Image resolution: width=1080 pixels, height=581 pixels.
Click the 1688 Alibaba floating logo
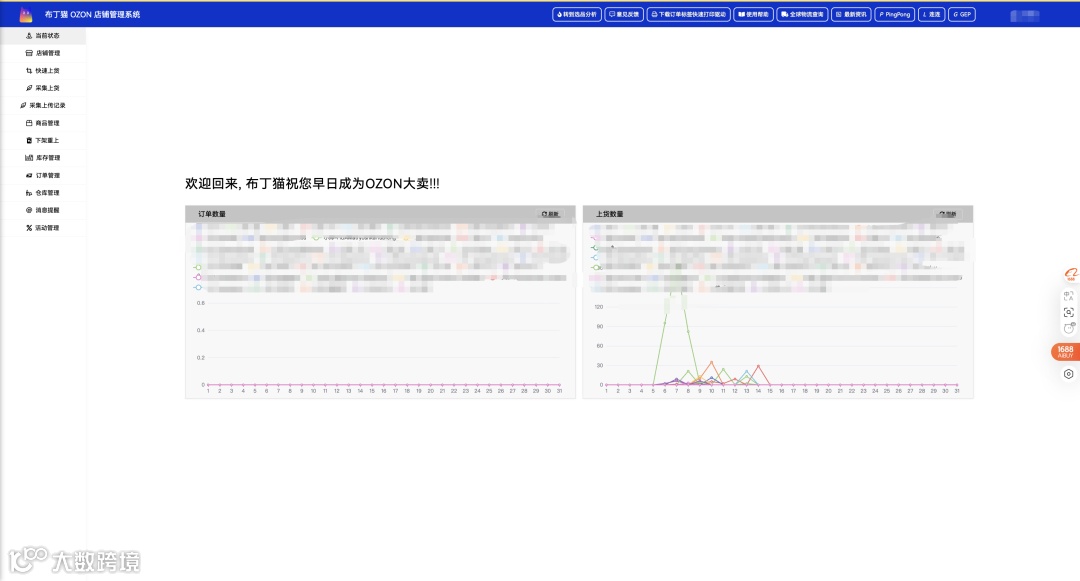point(1070,275)
